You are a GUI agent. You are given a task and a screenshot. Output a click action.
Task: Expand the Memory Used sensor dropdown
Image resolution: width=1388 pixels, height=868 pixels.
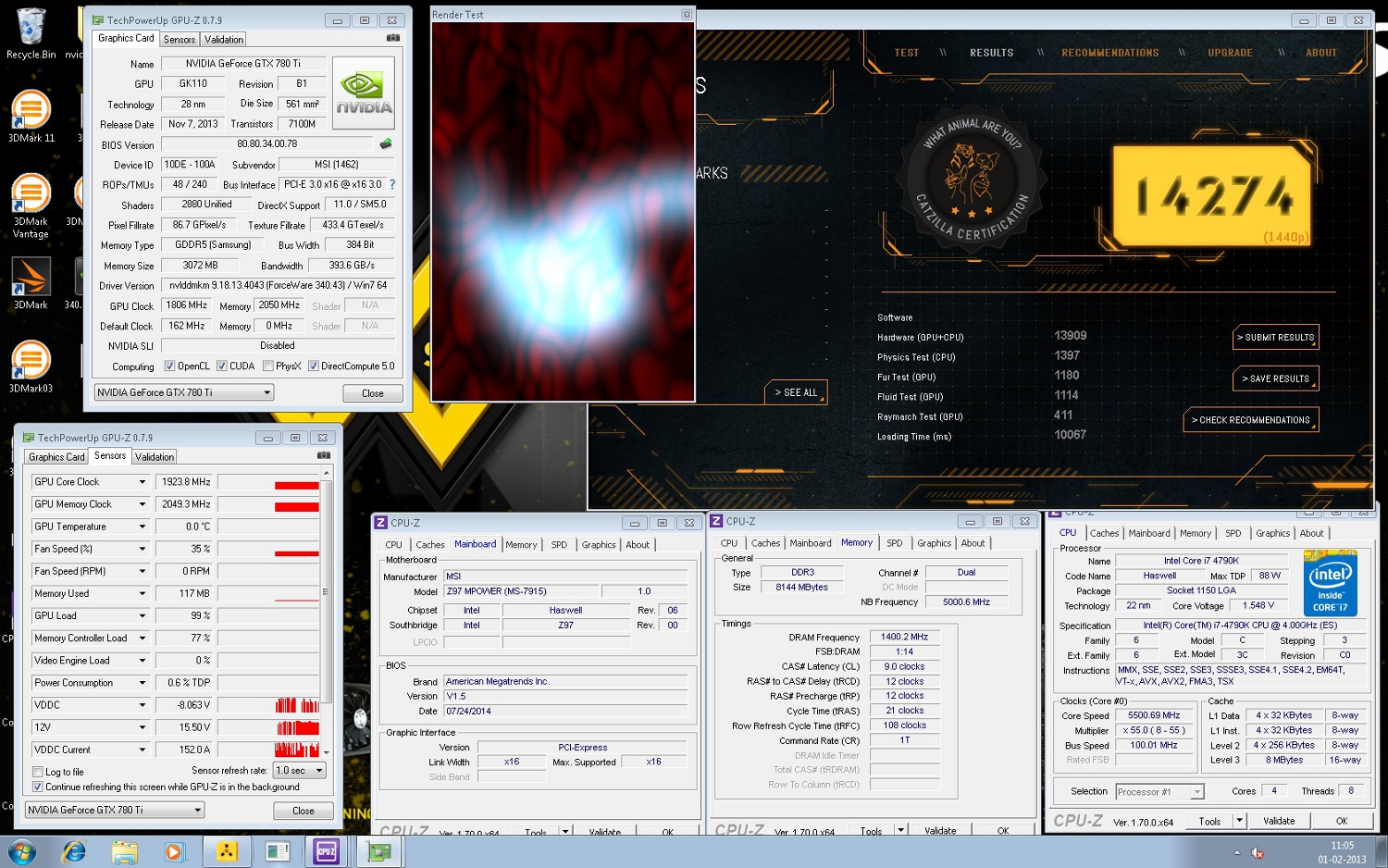pyautogui.click(x=143, y=593)
